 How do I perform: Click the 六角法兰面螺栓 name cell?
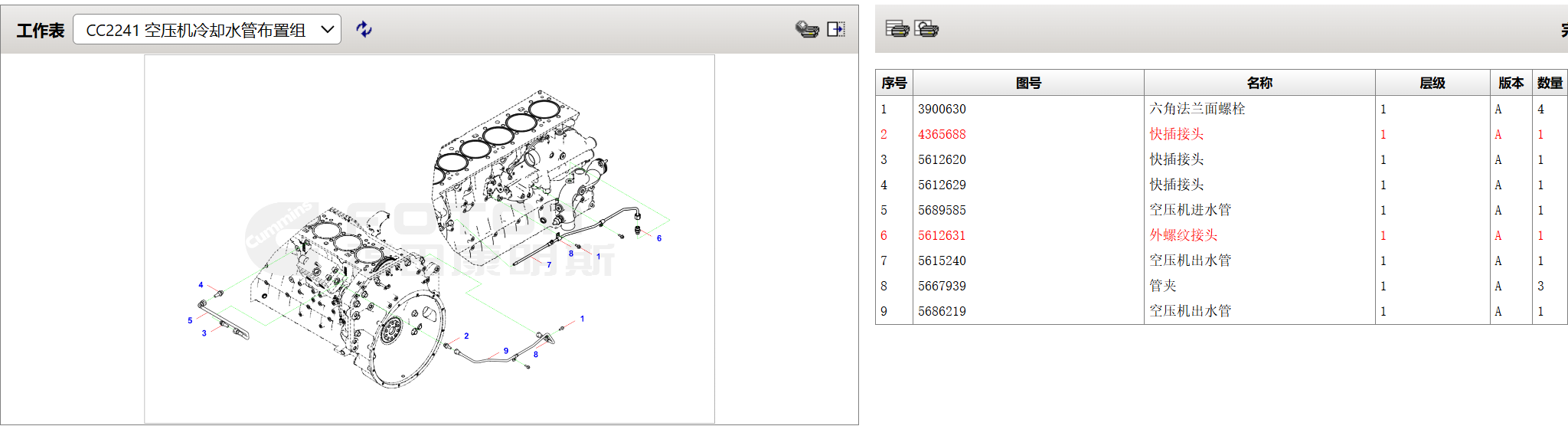point(1197,109)
